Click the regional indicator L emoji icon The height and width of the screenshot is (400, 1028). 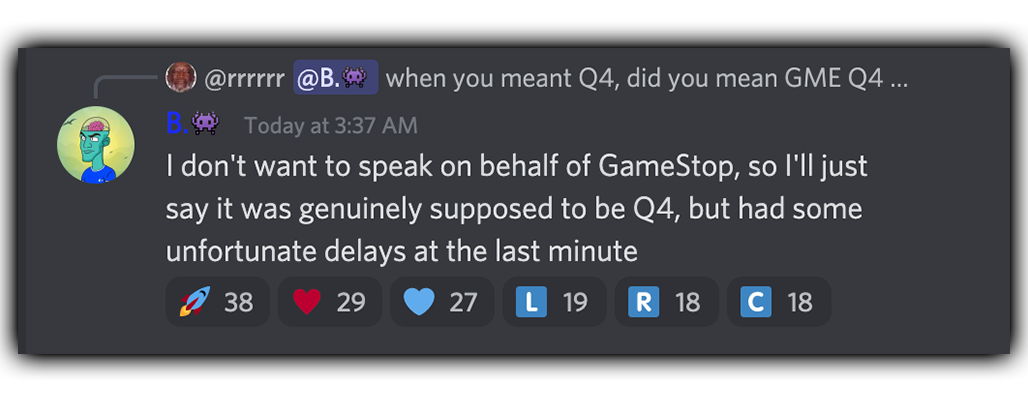pos(531,302)
